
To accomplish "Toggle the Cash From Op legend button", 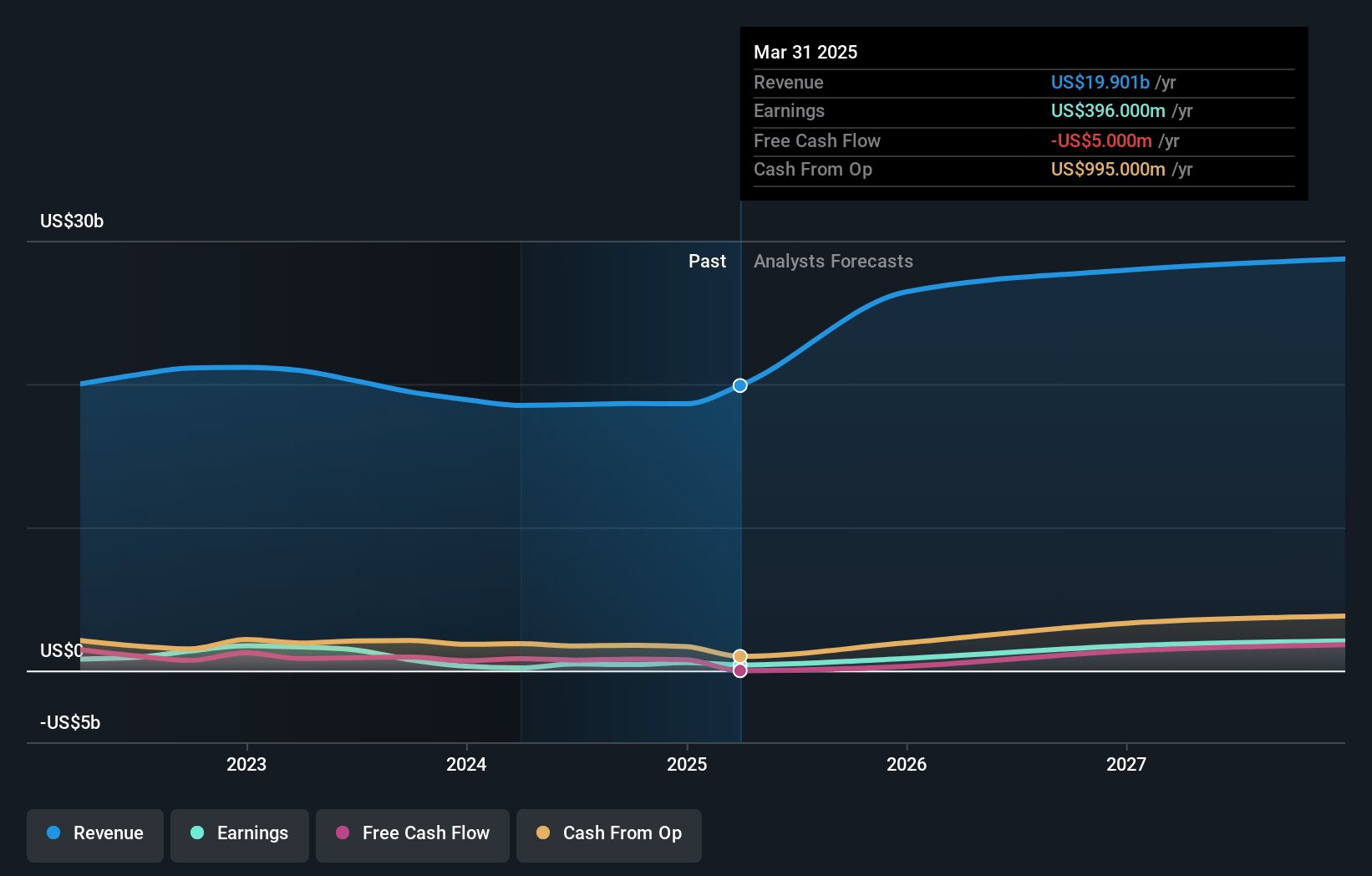I will tap(609, 834).
